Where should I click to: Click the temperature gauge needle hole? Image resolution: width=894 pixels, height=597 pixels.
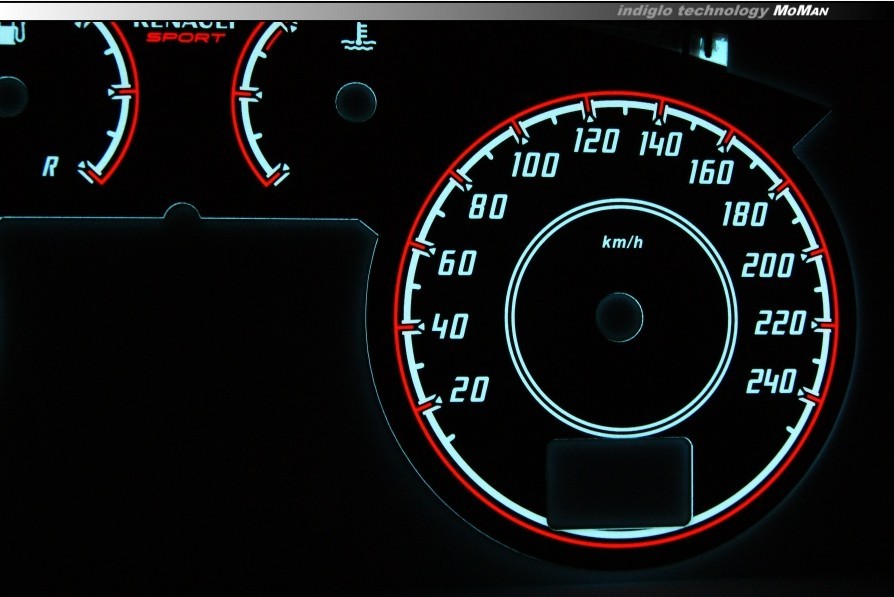point(356,100)
